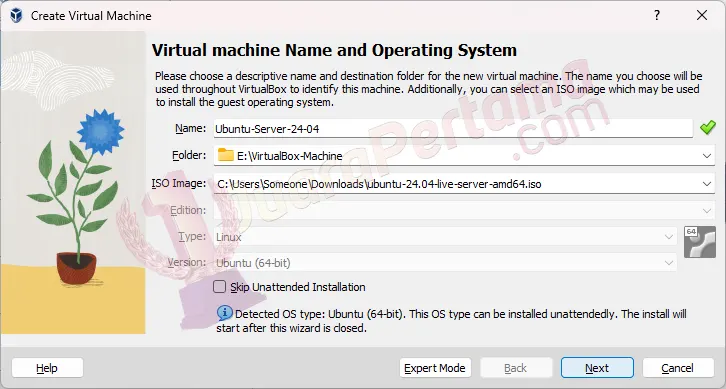Open the Version dropdown showing Ubuntu (64-bit)
Screen dimensions: 726x389
click(x=445, y=263)
